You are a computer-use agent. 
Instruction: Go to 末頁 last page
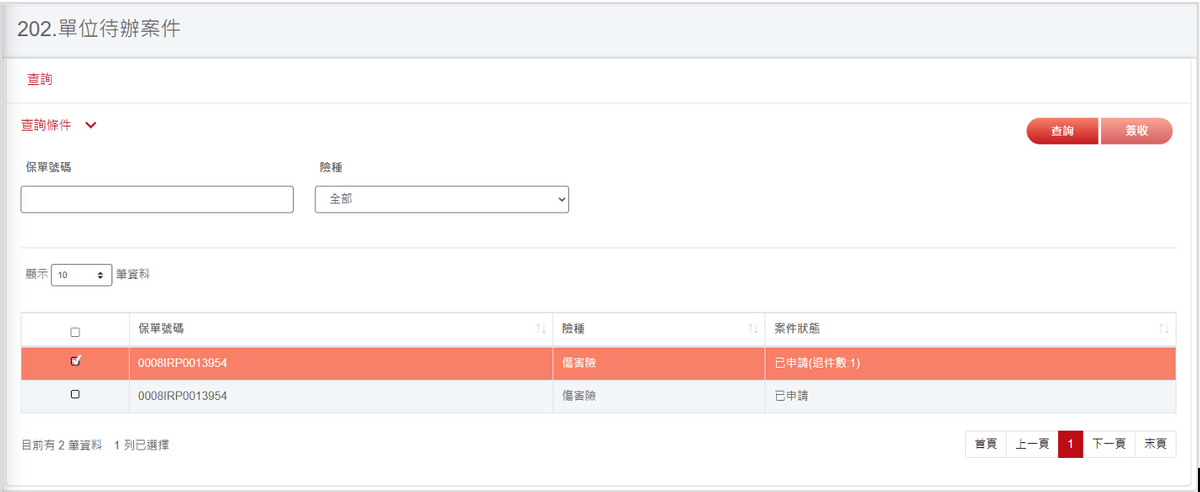click(1155, 444)
